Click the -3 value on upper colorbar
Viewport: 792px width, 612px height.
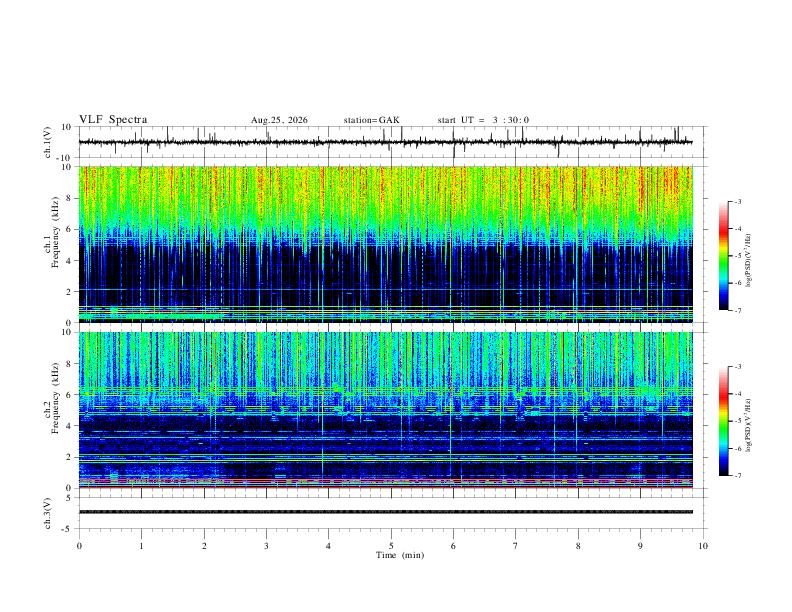(x=738, y=201)
